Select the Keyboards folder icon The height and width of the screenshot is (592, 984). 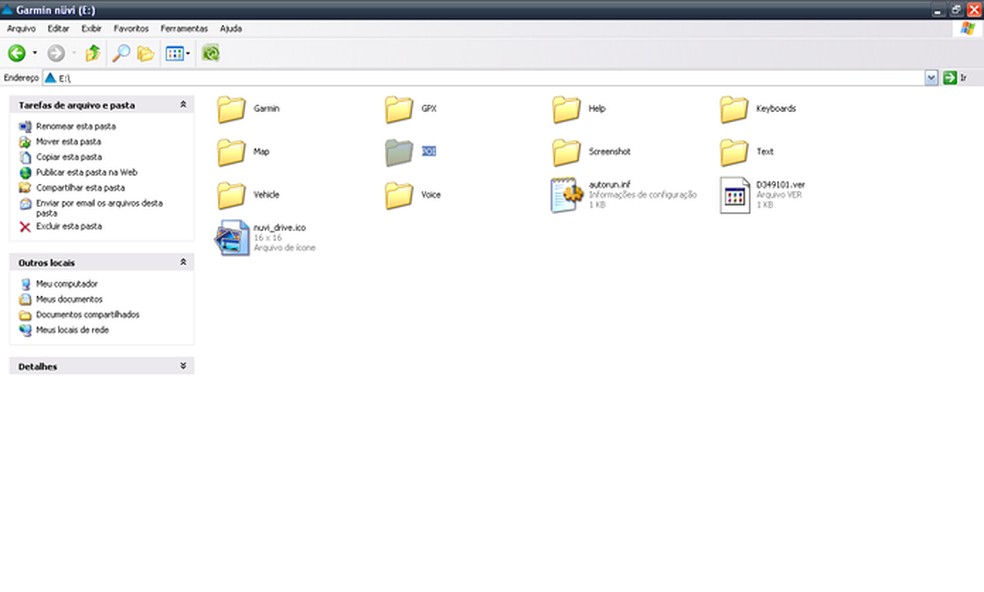[x=734, y=109]
